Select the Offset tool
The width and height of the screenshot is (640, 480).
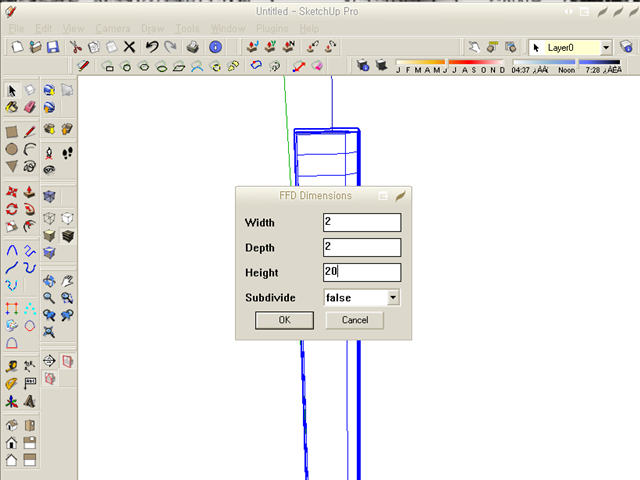(x=30, y=226)
